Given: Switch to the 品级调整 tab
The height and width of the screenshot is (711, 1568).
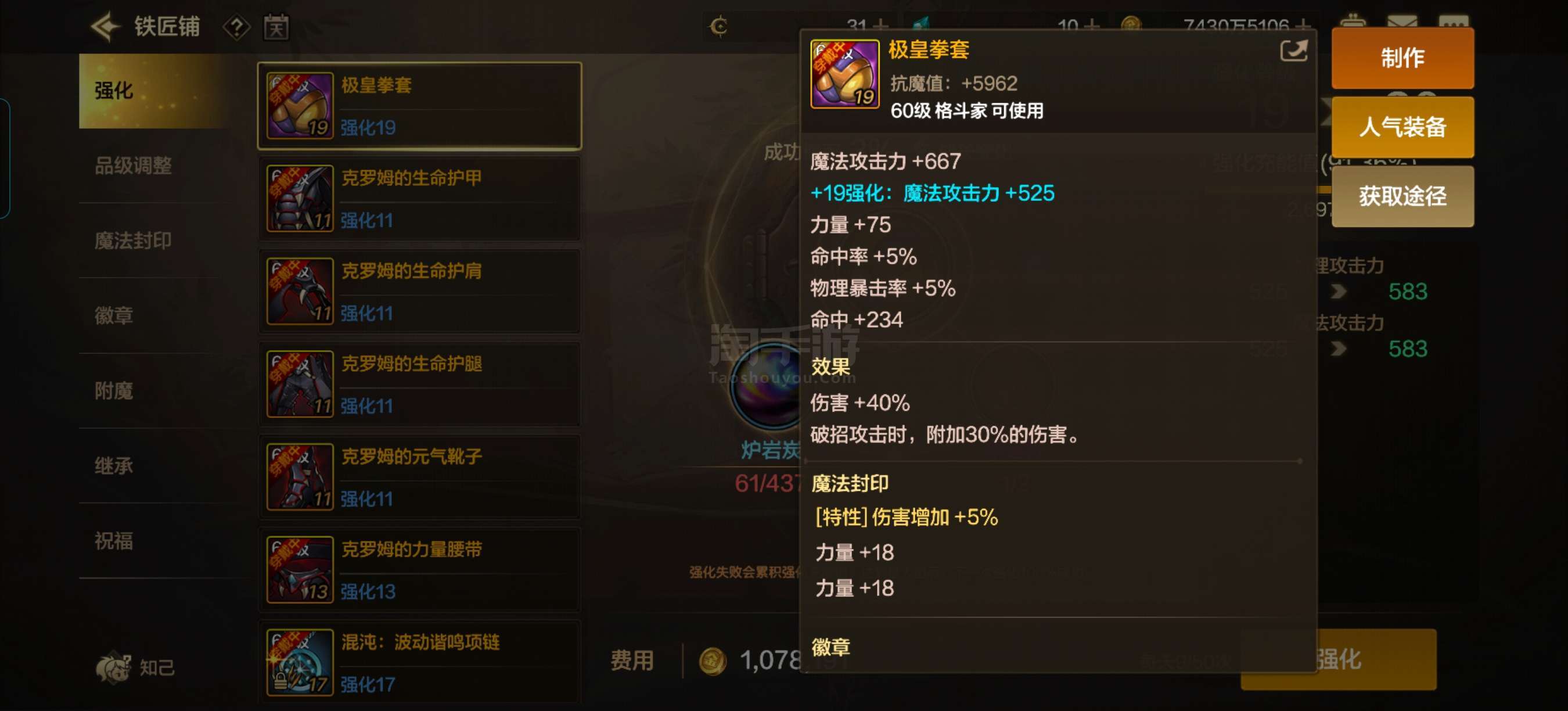Looking at the screenshot, I should click(132, 166).
